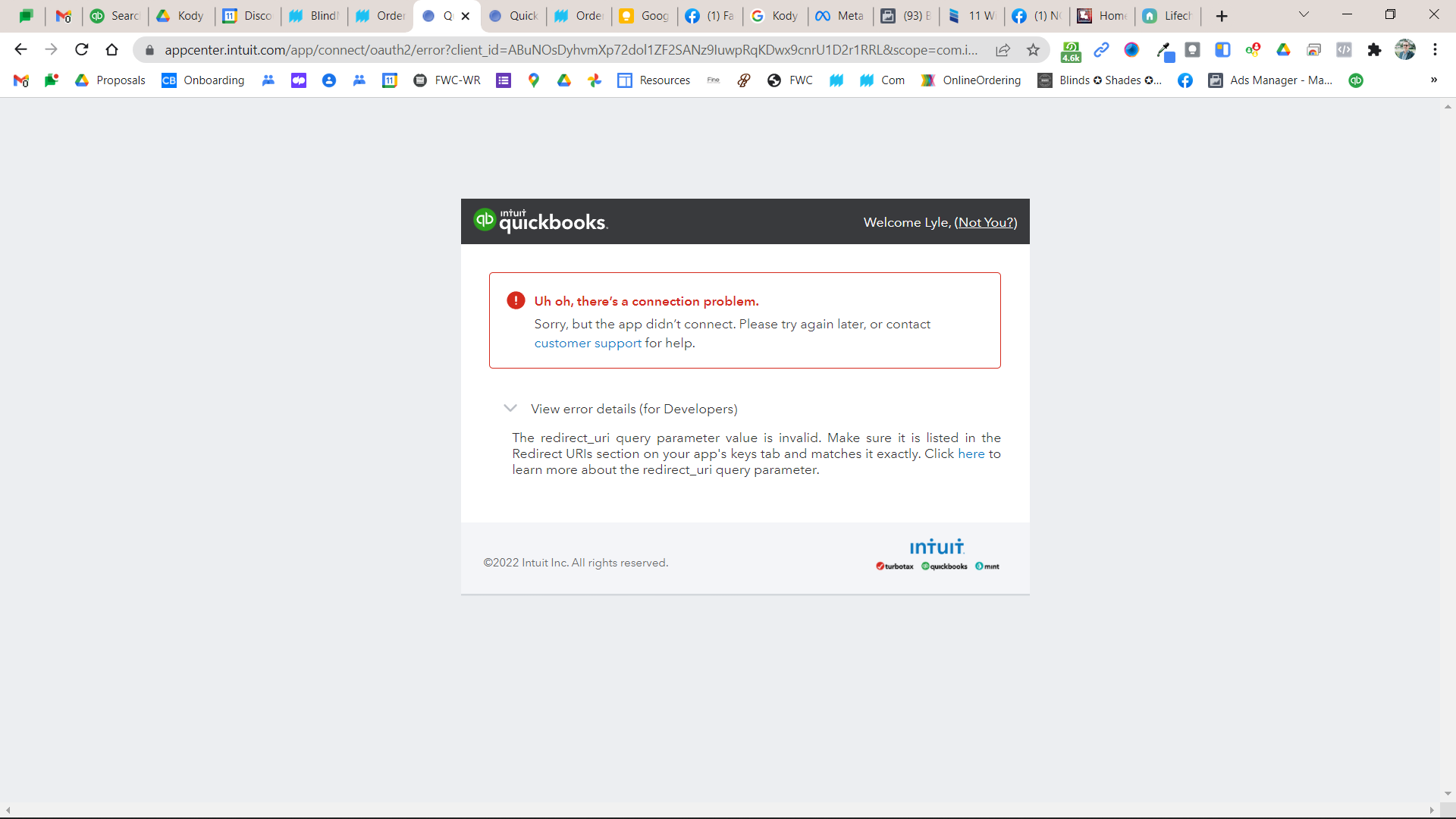Image resolution: width=1456 pixels, height=819 pixels.
Task: Open the tab search dropdown arrow
Action: [x=1304, y=15]
